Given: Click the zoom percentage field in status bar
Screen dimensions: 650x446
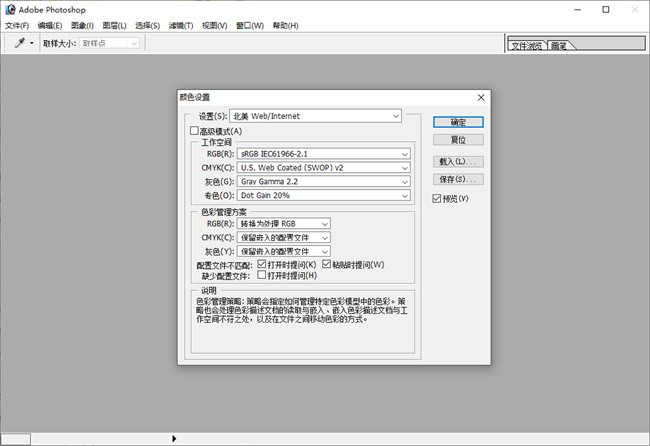Looking at the screenshot, I should tap(15, 438).
